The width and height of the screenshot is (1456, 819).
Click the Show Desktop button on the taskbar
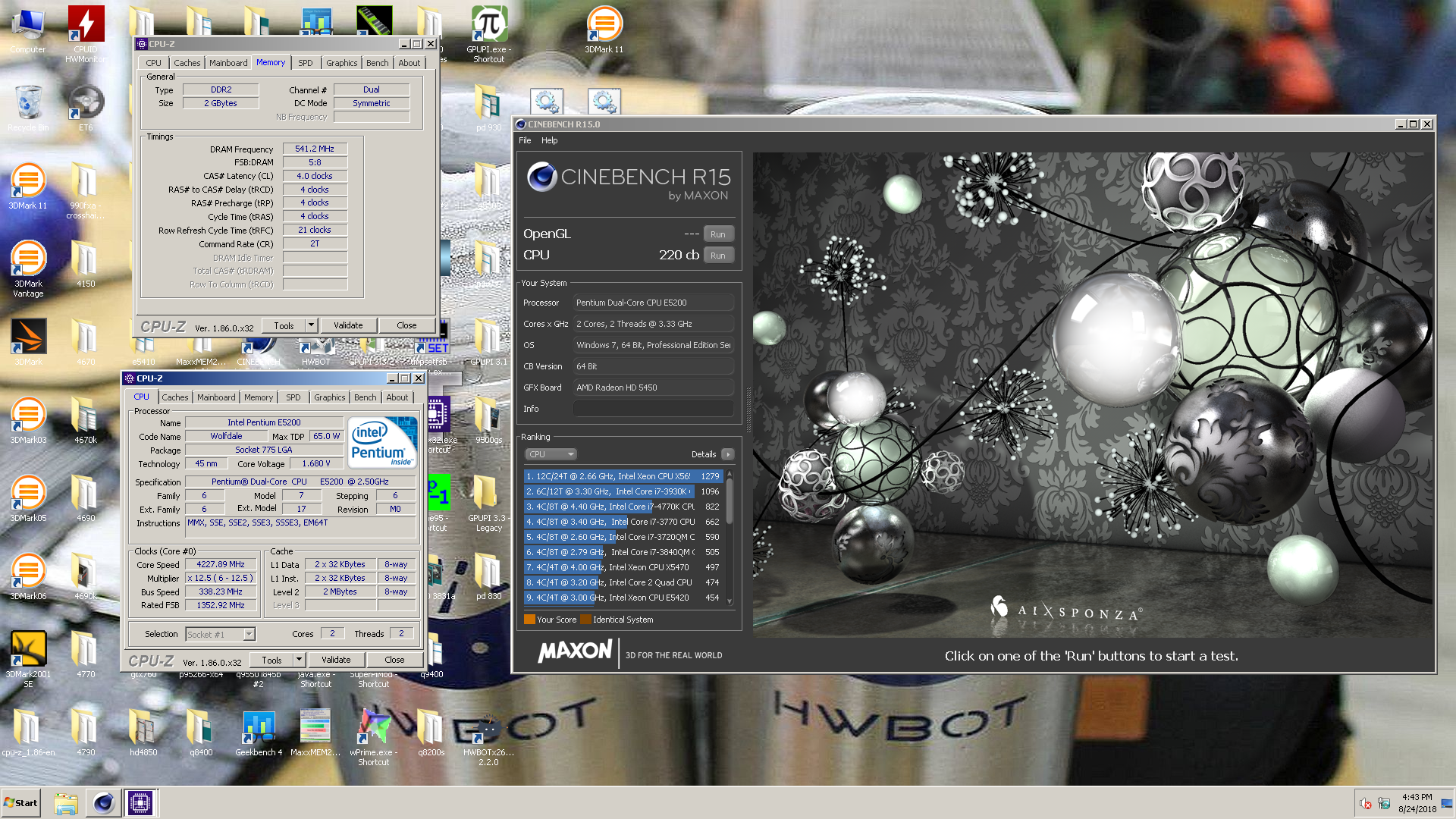(x=1447, y=803)
